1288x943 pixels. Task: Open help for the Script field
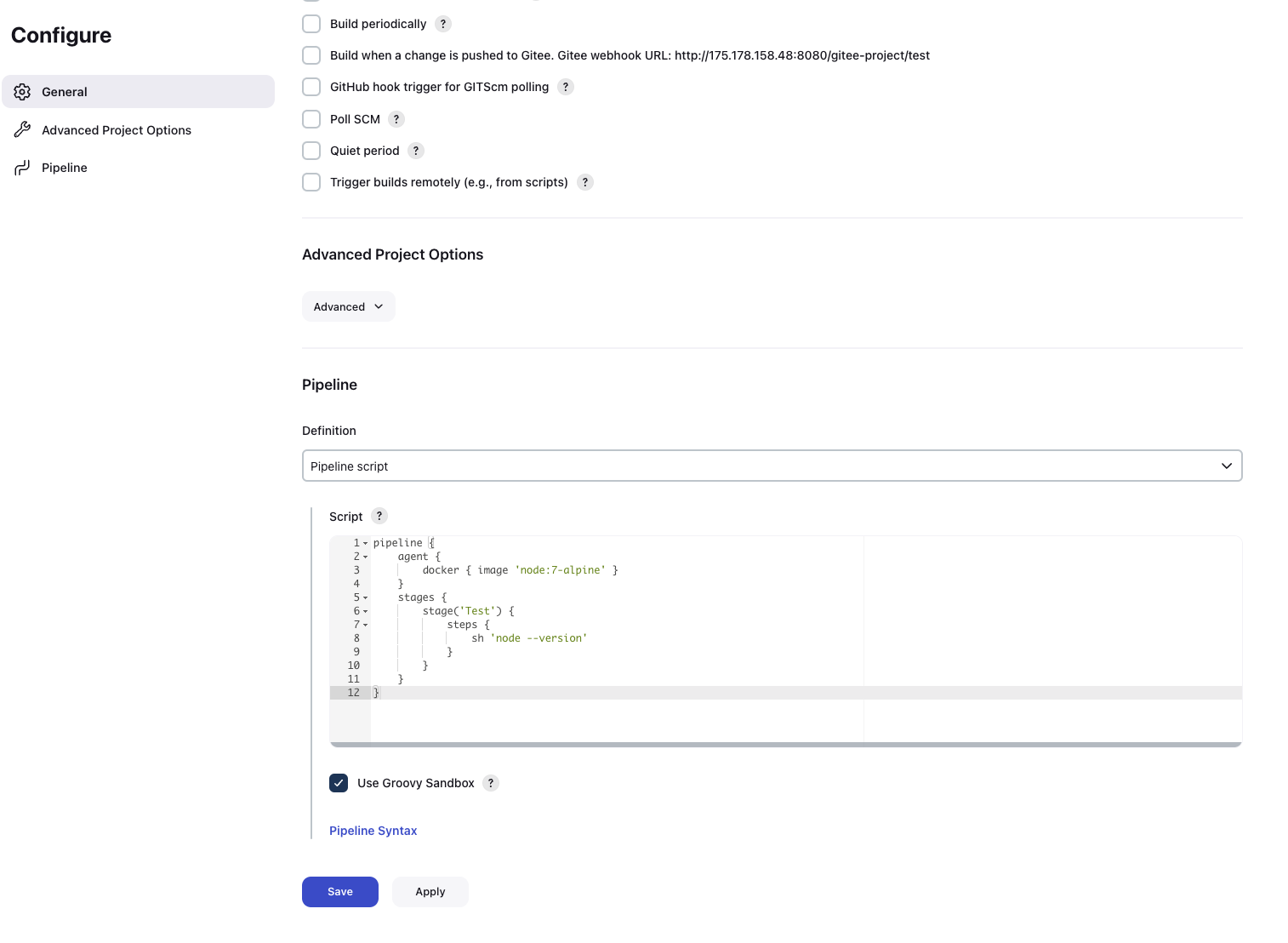379,516
